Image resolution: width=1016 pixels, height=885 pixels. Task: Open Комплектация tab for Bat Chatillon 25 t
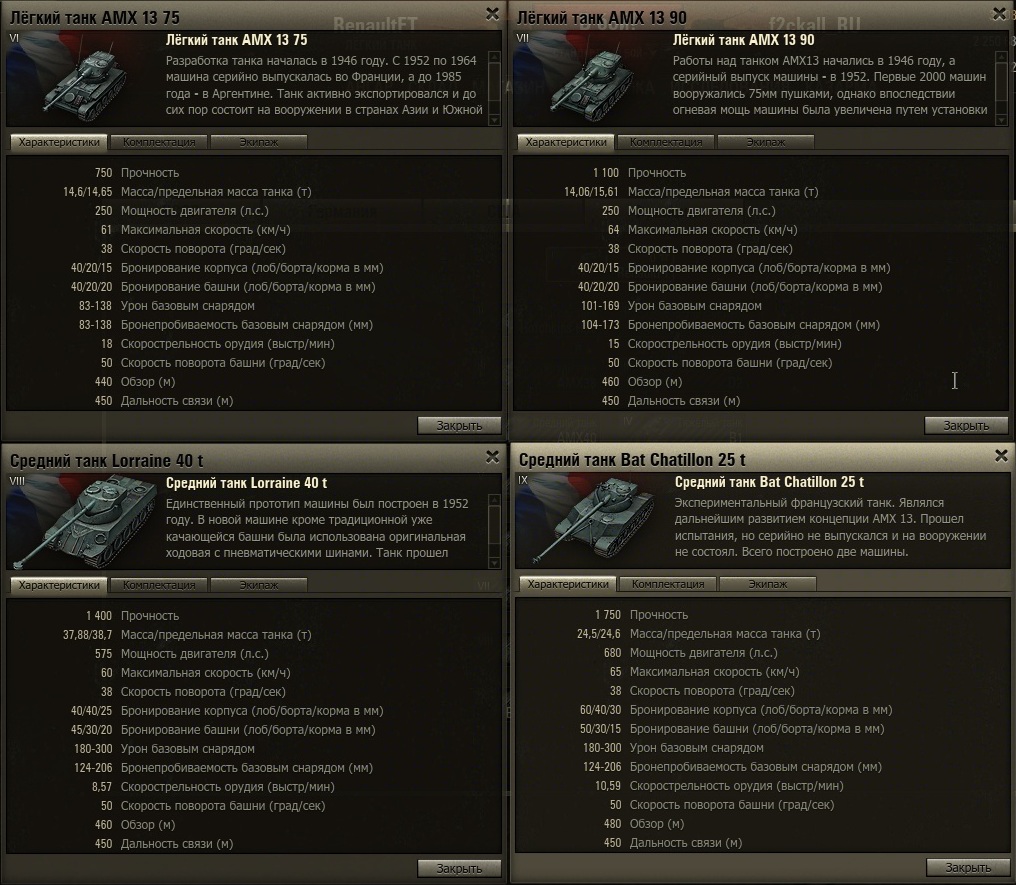coord(667,584)
